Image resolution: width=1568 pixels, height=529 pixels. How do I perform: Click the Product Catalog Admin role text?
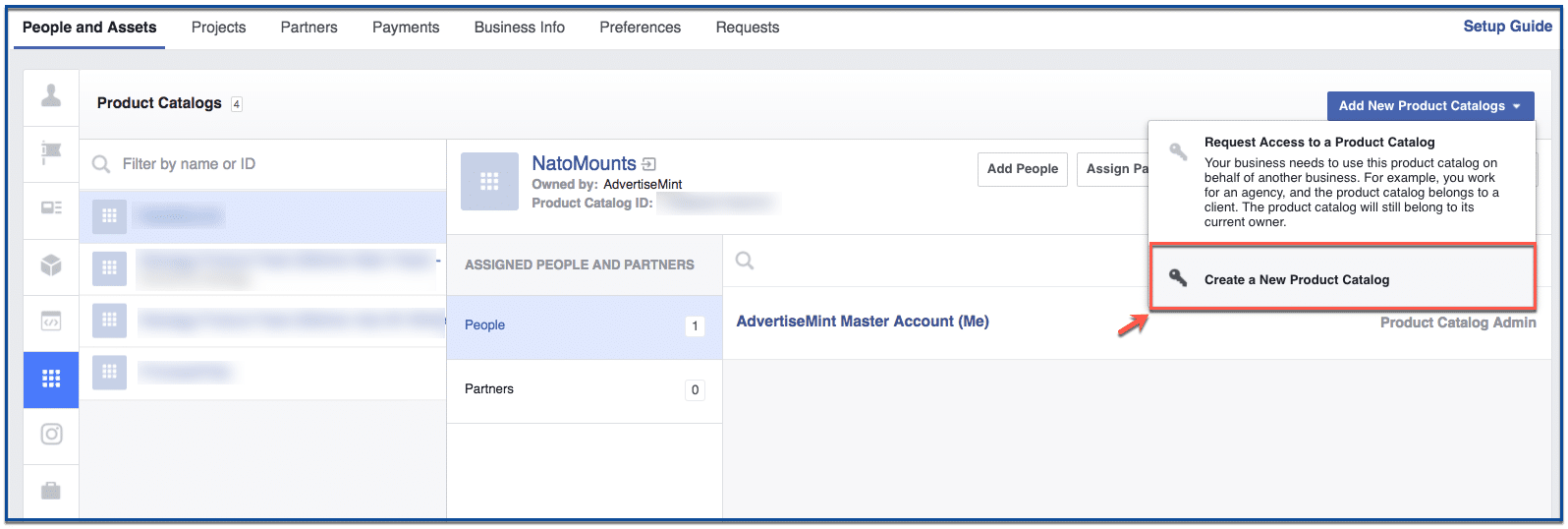[x=1458, y=323]
